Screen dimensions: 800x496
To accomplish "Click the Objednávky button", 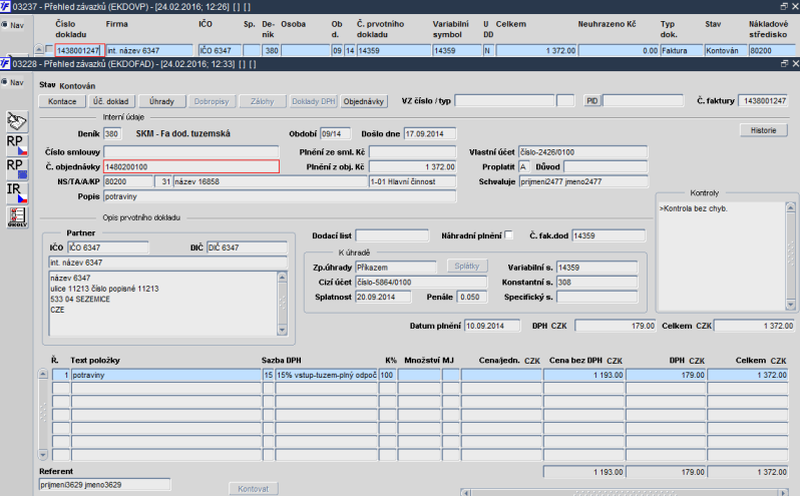I will (x=364, y=101).
